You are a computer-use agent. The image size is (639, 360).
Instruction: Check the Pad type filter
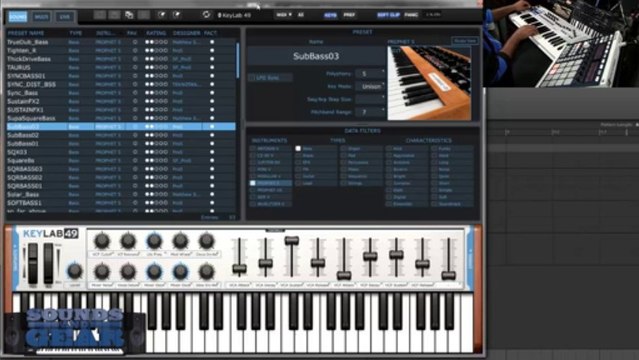[344, 155]
